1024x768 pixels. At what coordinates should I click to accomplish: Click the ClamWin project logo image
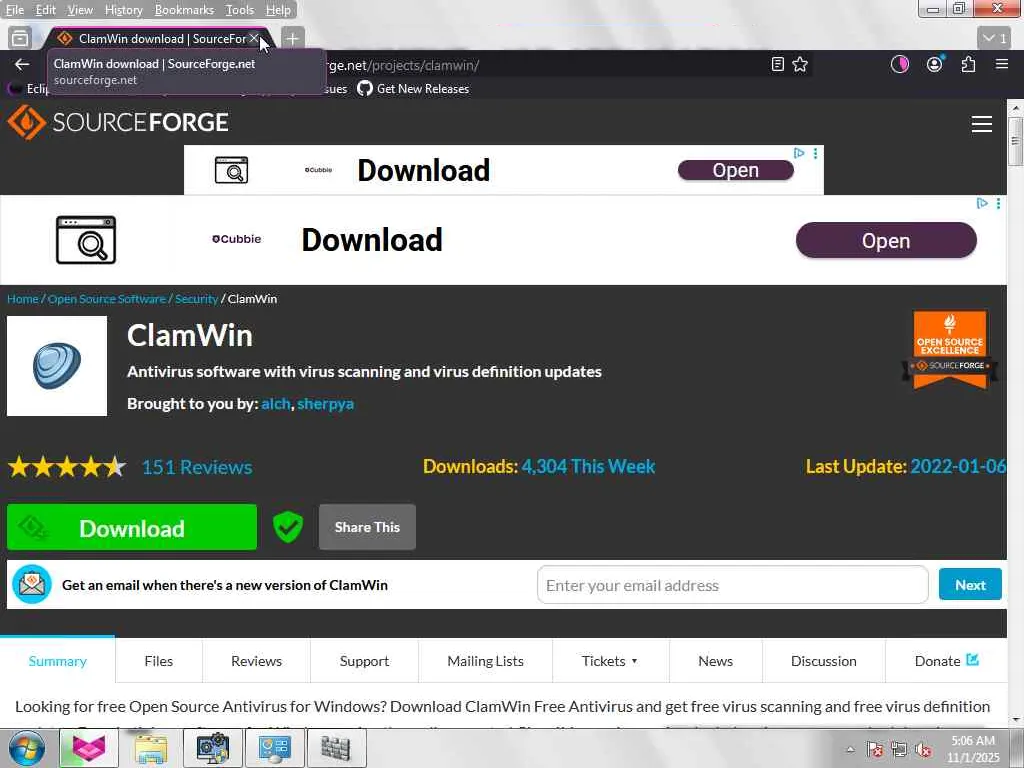pos(57,366)
